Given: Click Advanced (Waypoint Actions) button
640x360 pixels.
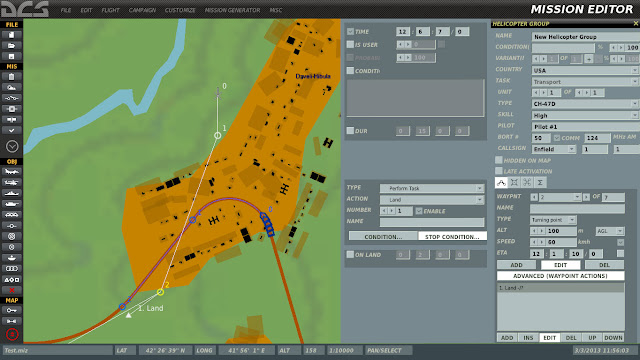Looking at the screenshot, I should tap(560, 276).
